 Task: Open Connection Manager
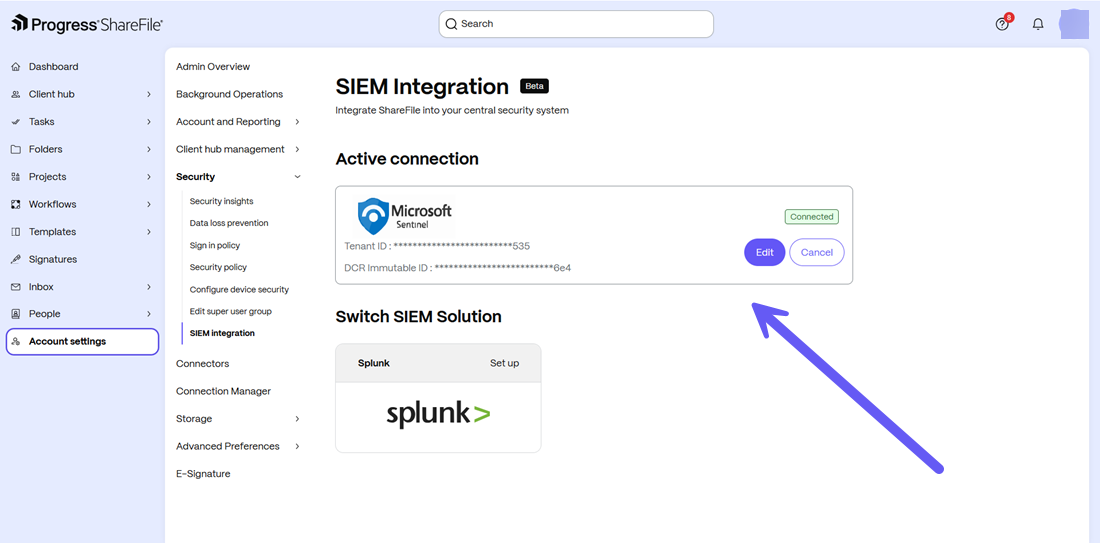[223, 391]
